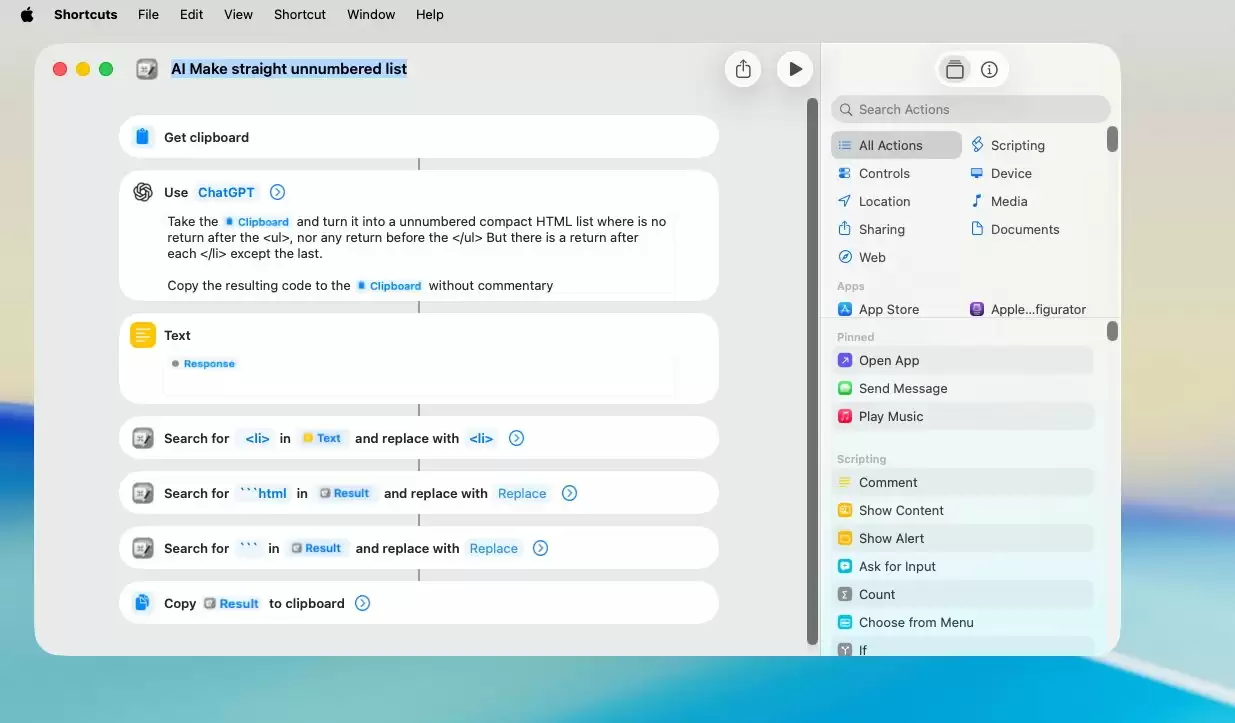Expand the ChatGPT action options chevron
The width and height of the screenshot is (1235, 723).
pos(277,192)
